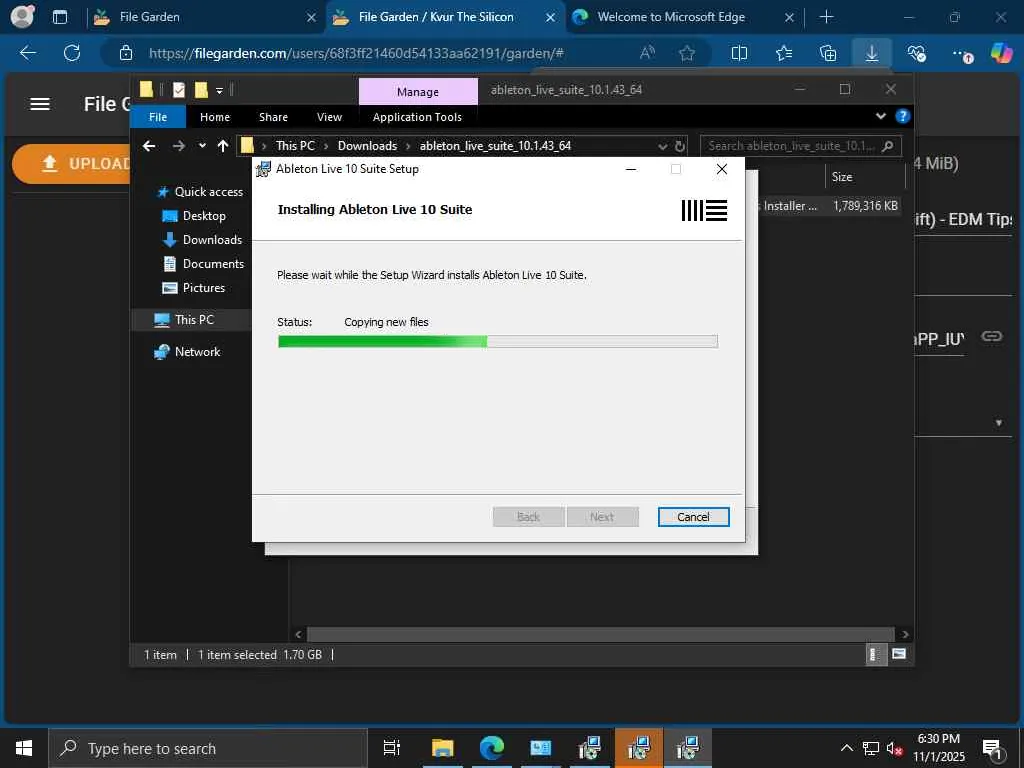Click the taskbar search box
1024x768 pixels.
click(x=208, y=748)
